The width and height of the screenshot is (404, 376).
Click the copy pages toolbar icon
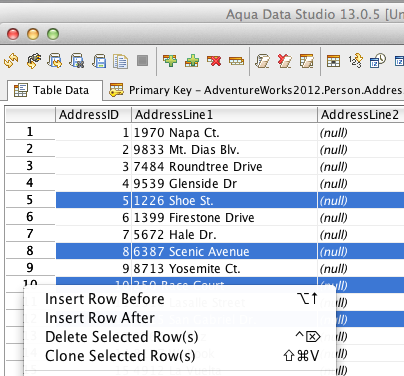120,61
